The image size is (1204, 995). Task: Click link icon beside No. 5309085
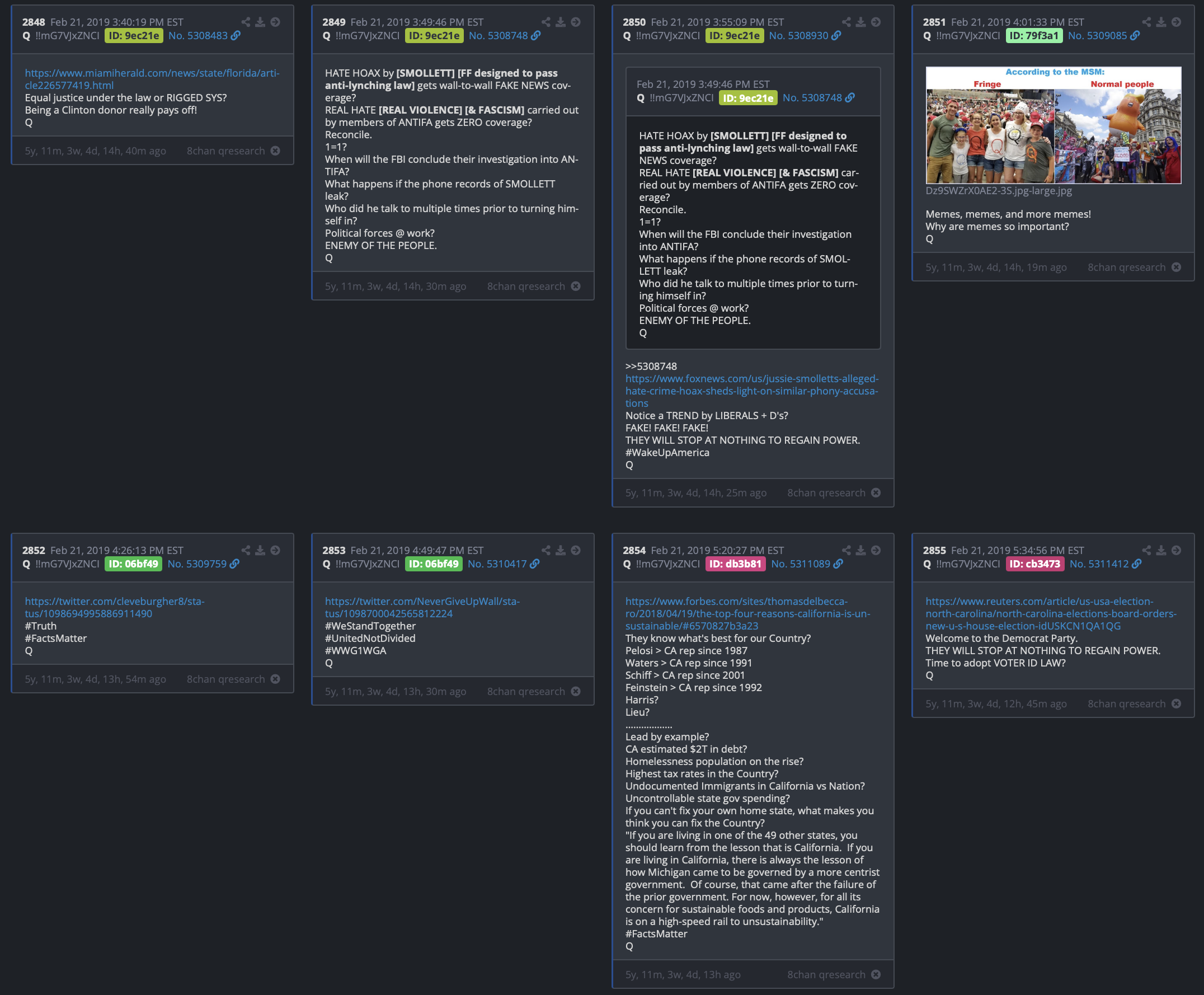click(1135, 36)
